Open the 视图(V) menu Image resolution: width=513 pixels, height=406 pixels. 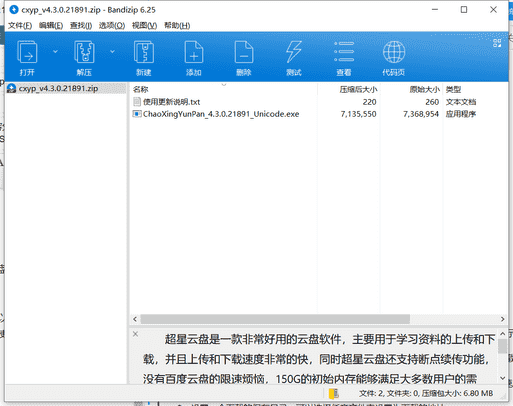pos(144,26)
